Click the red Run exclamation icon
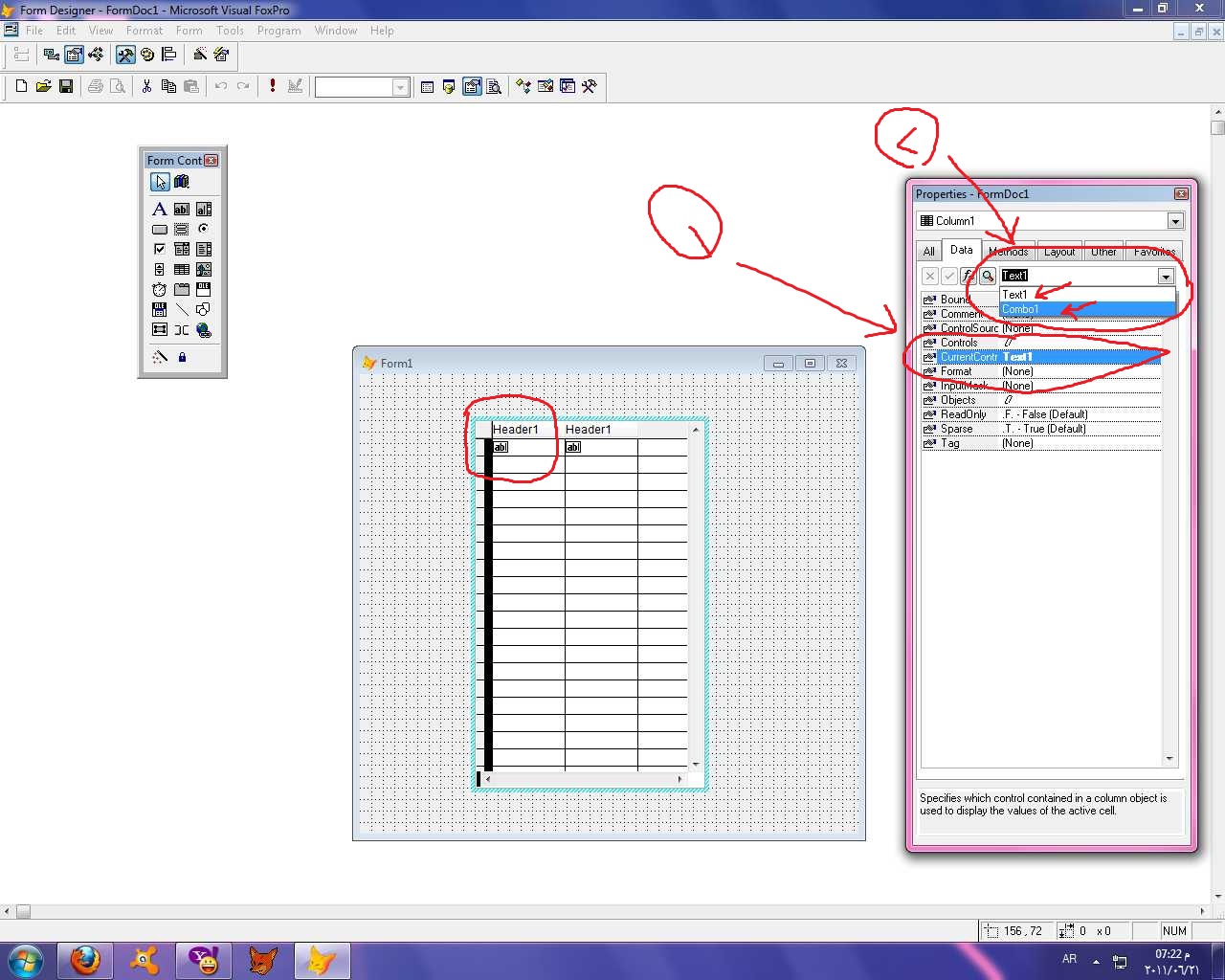 pos(273,86)
